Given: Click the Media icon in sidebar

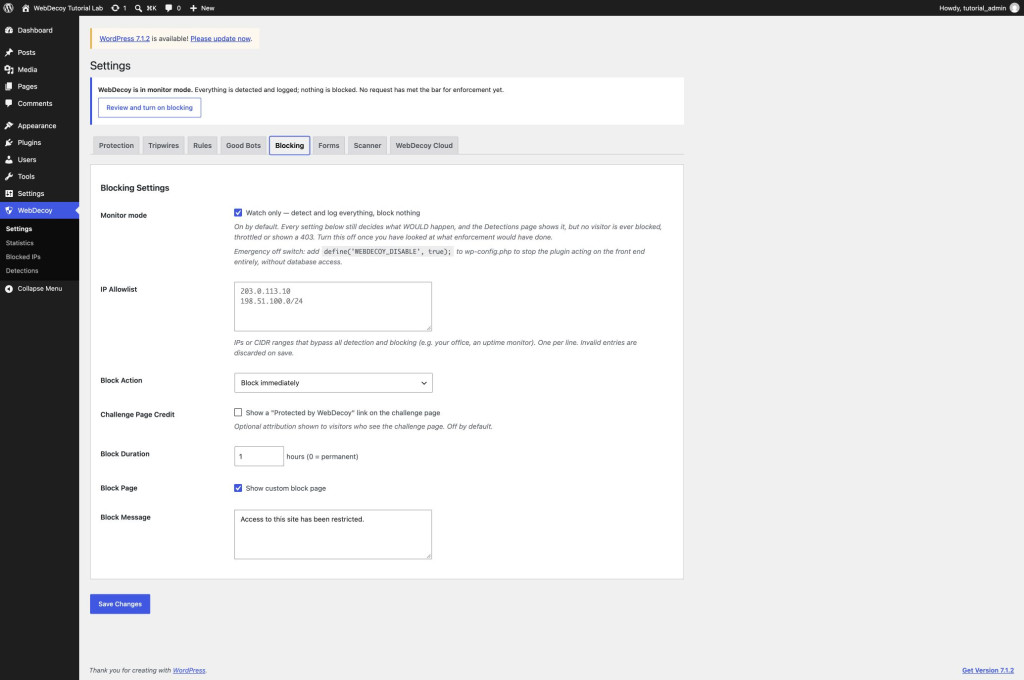Looking at the screenshot, I should [x=9, y=69].
